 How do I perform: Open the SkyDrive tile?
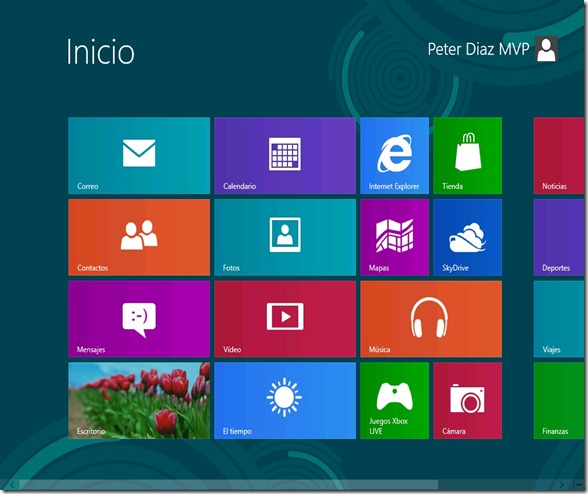[468, 237]
